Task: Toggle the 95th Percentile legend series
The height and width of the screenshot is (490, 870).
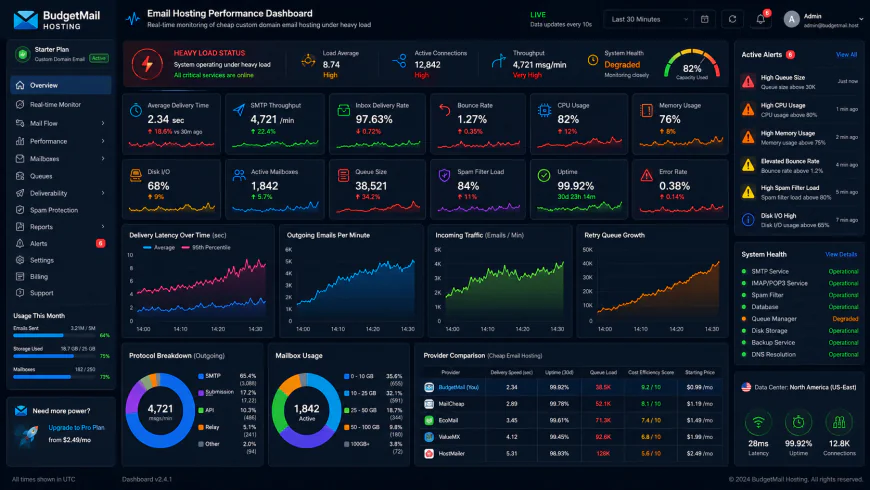Action: point(206,247)
